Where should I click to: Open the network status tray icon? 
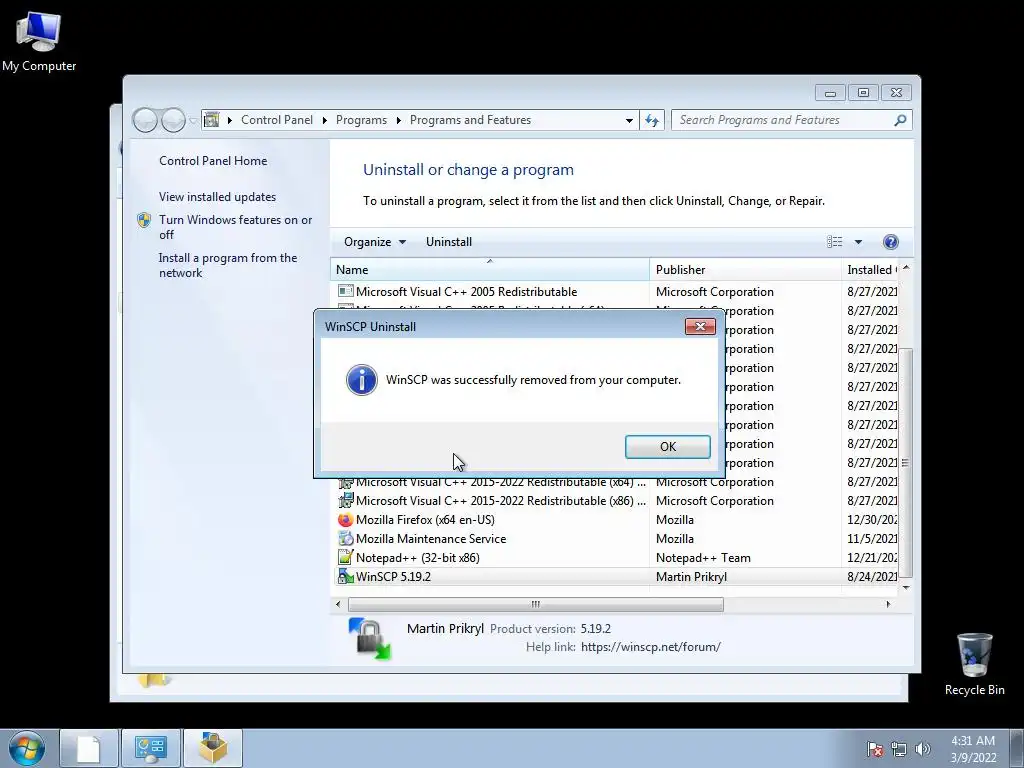pos(899,749)
